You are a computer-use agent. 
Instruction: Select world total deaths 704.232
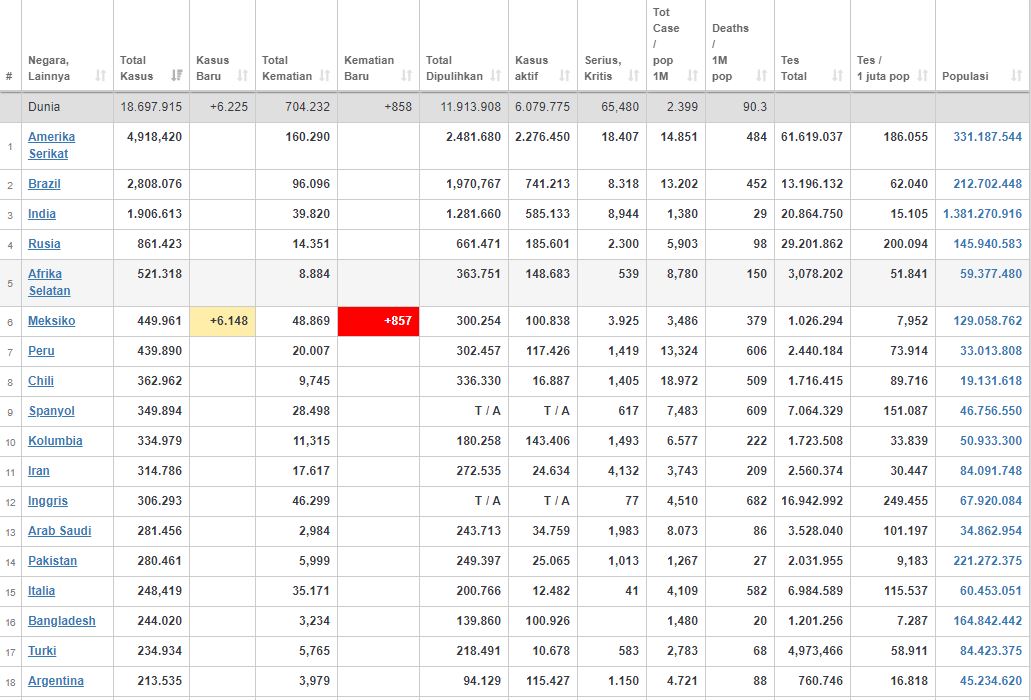pos(307,106)
